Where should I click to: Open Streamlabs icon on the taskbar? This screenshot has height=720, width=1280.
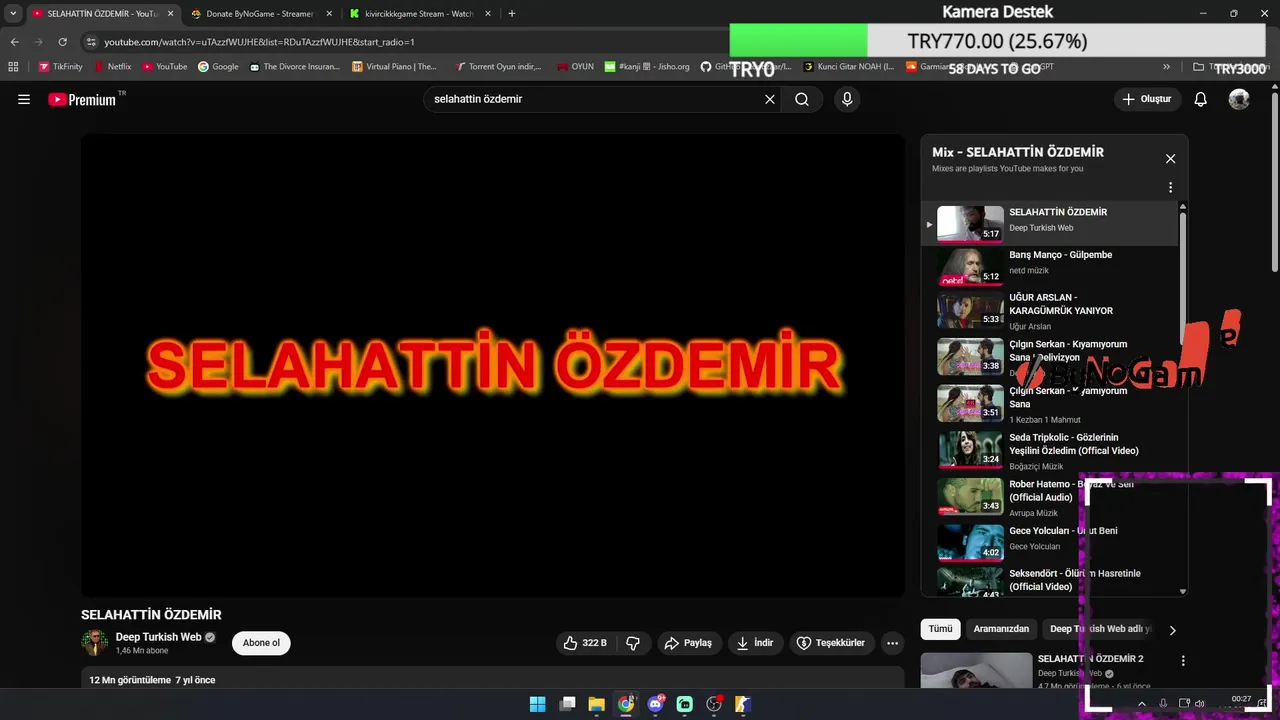(x=685, y=703)
